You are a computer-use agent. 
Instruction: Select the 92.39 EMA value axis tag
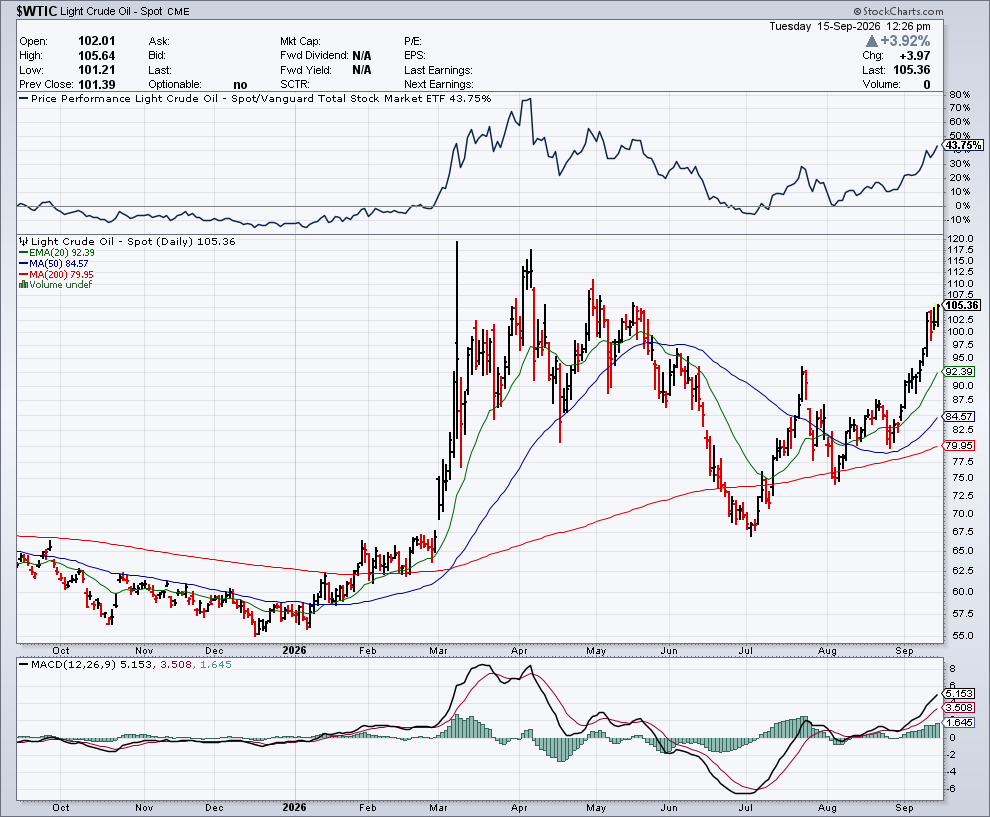(958, 372)
